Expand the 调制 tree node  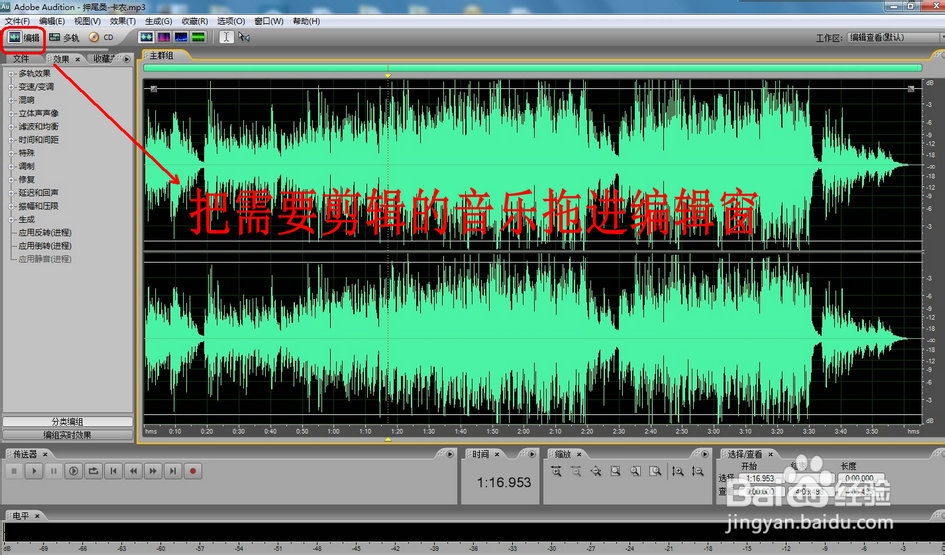coord(11,166)
